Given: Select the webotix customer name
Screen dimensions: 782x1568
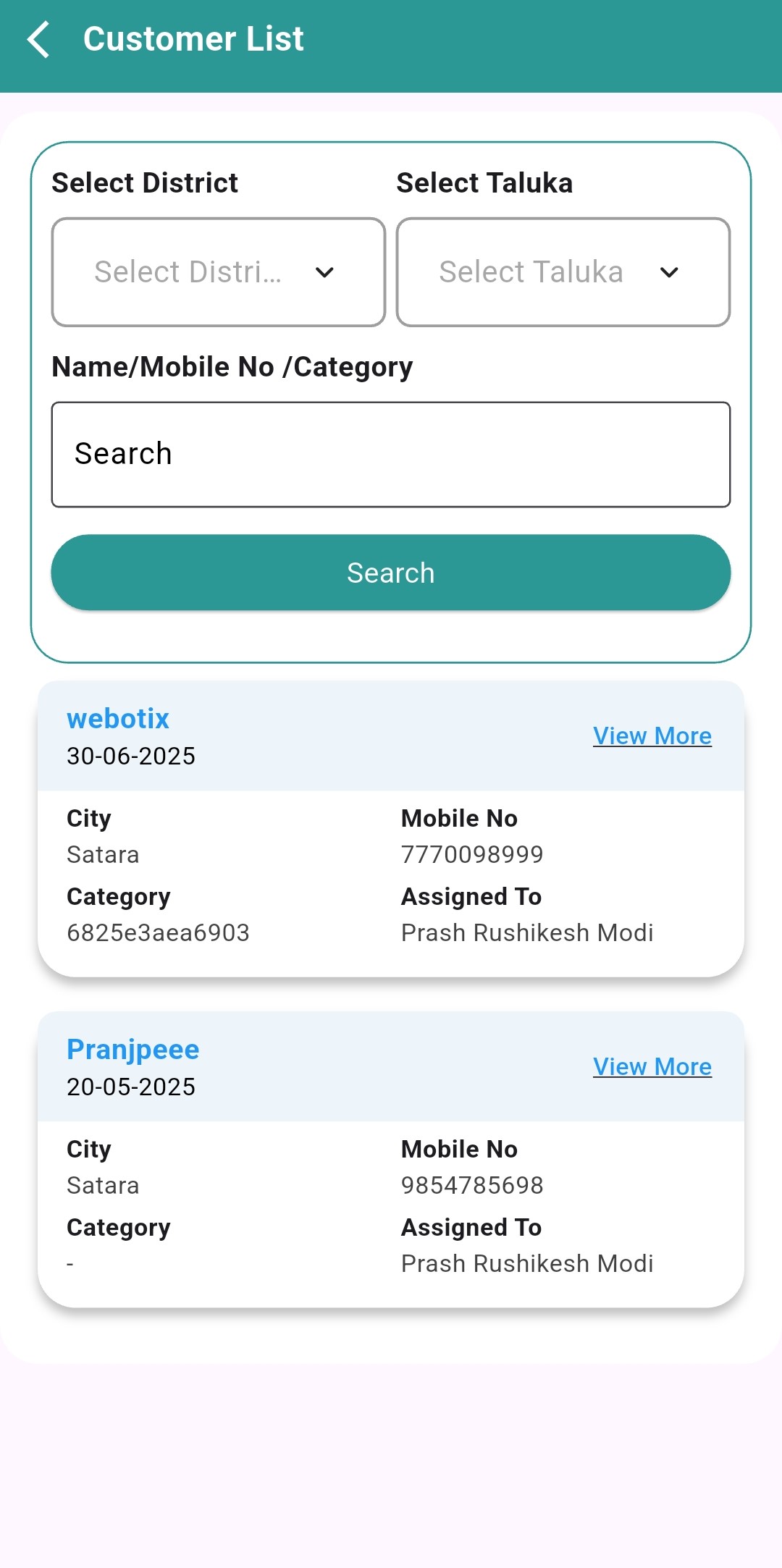Looking at the screenshot, I should coord(118,719).
